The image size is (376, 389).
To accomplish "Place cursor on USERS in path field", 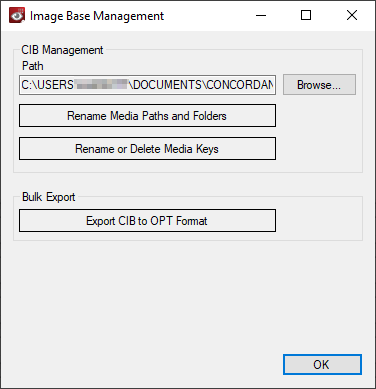I will pyautogui.click(x=56, y=85).
